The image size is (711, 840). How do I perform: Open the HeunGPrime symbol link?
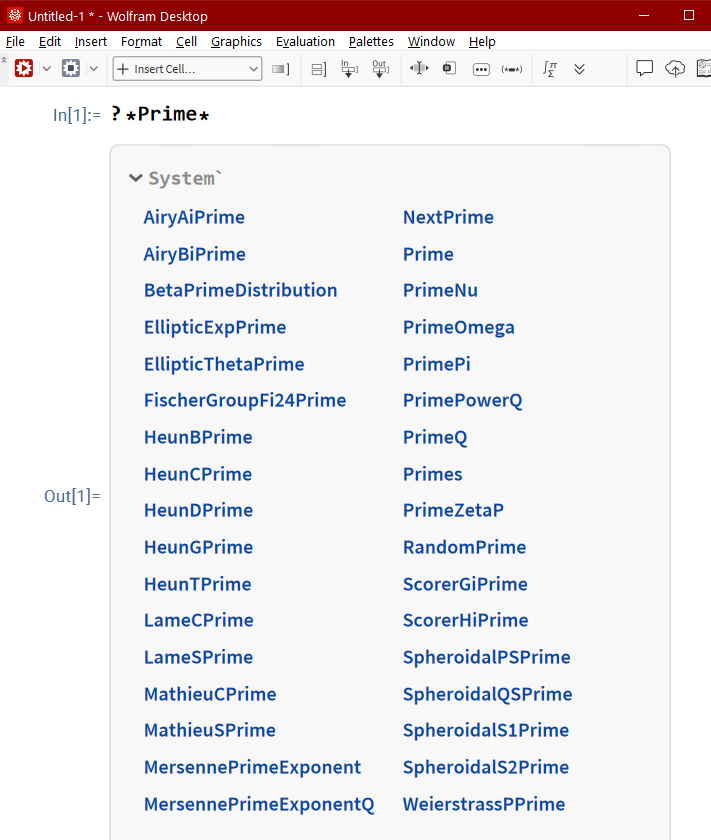click(198, 547)
